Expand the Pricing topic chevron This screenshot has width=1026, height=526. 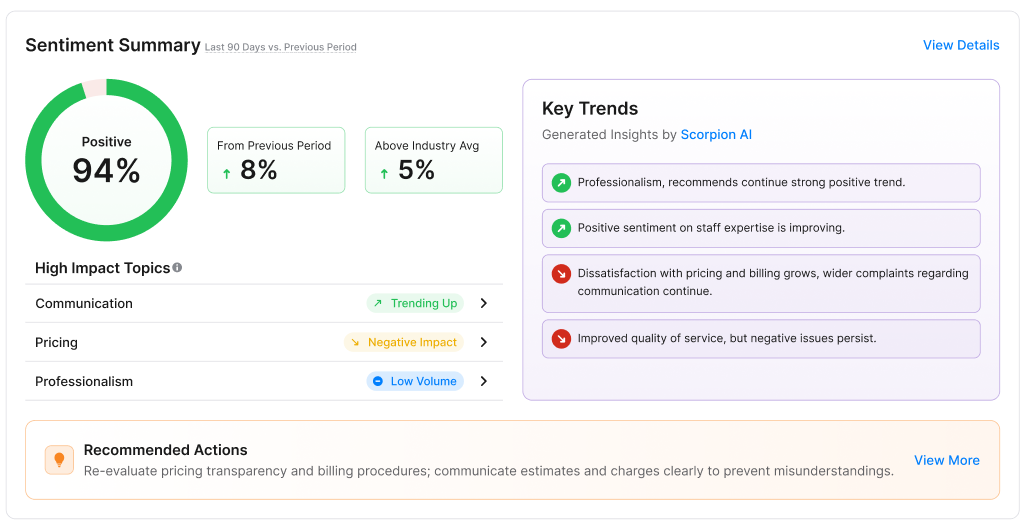click(x=484, y=342)
